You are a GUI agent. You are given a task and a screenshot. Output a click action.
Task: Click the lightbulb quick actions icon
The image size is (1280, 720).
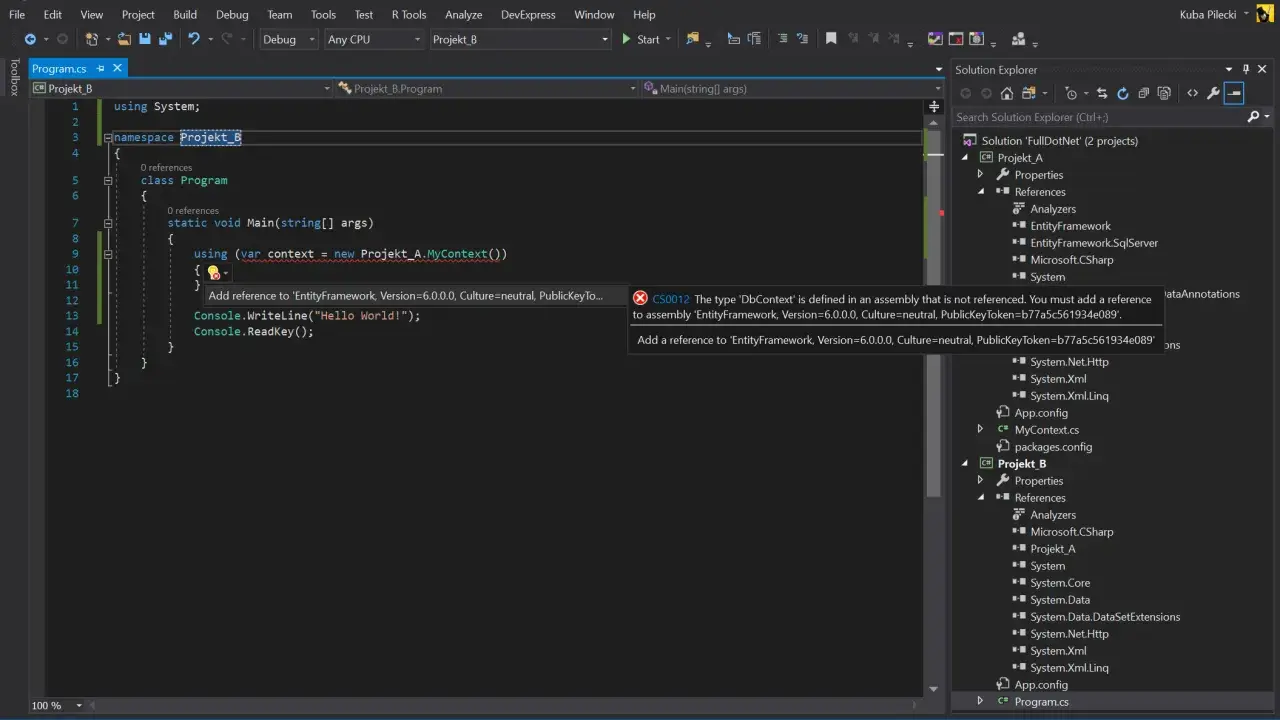click(213, 272)
